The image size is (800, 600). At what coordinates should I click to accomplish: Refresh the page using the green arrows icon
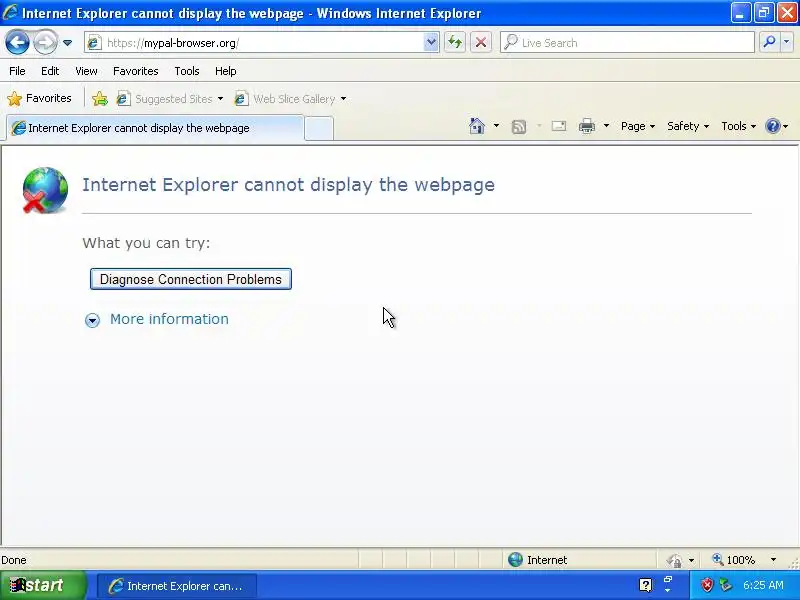pyautogui.click(x=455, y=43)
